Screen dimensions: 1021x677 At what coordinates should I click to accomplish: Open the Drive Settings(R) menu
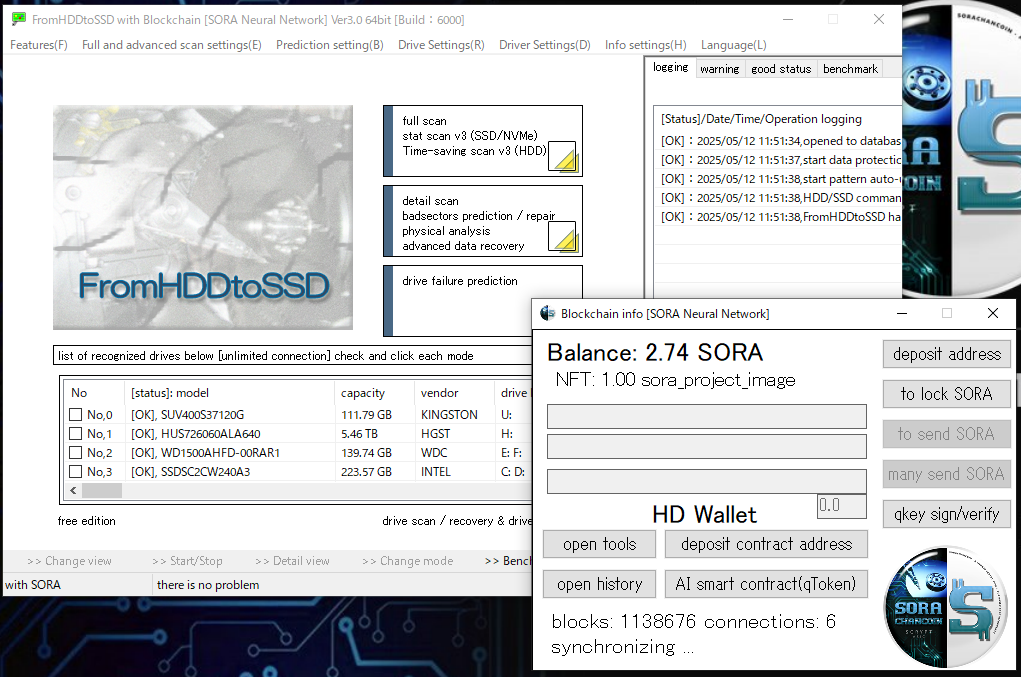(x=441, y=45)
